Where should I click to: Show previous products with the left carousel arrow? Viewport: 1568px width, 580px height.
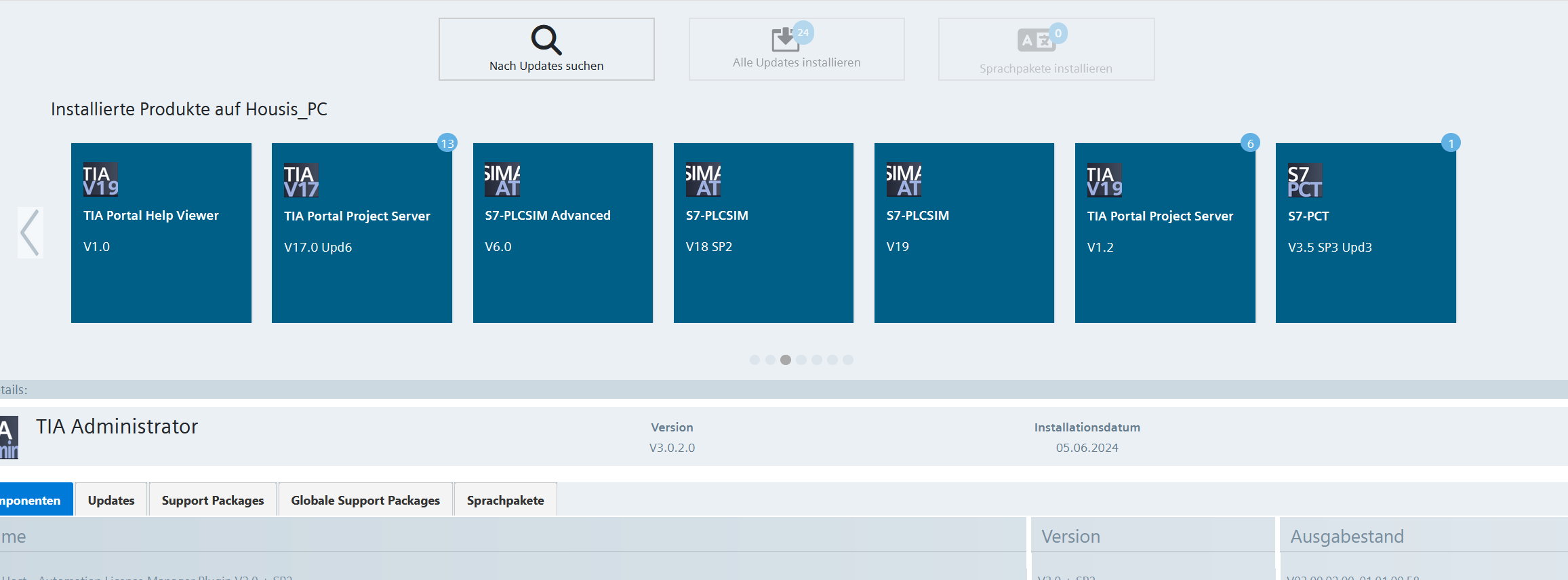tap(31, 233)
